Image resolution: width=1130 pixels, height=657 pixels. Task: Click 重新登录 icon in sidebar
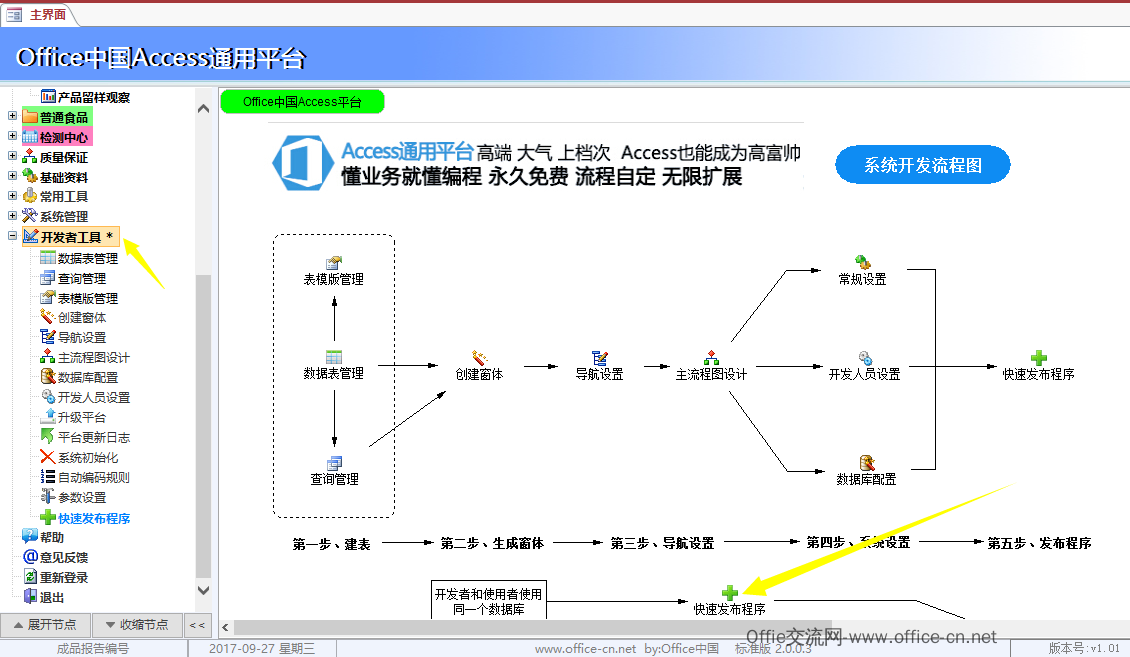[30, 576]
